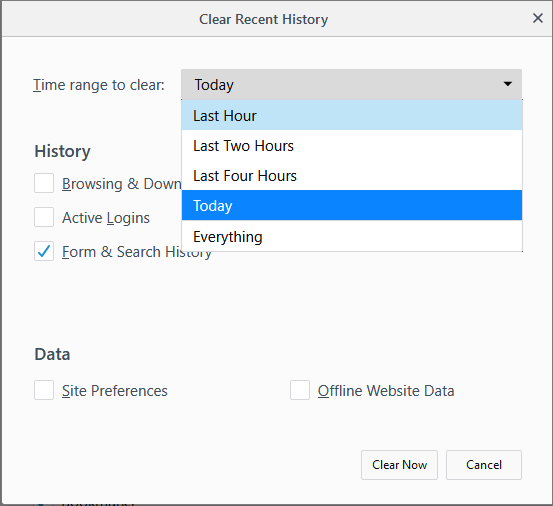Check the Active Logins box
This screenshot has width=553, height=506.
click(x=44, y=217)
